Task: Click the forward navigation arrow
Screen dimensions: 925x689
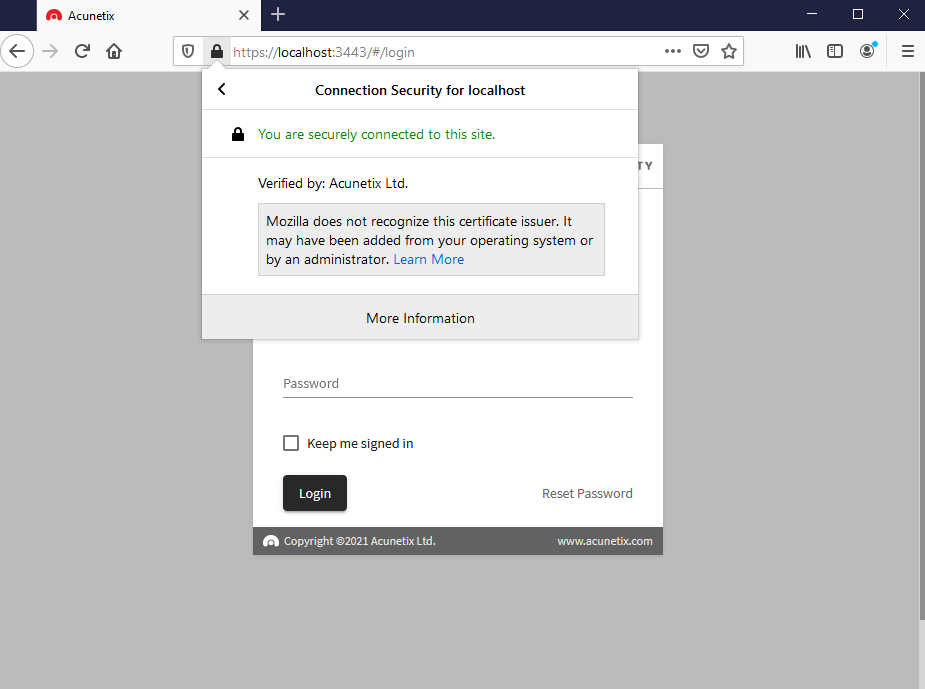Action: click(x=50, y=51)
